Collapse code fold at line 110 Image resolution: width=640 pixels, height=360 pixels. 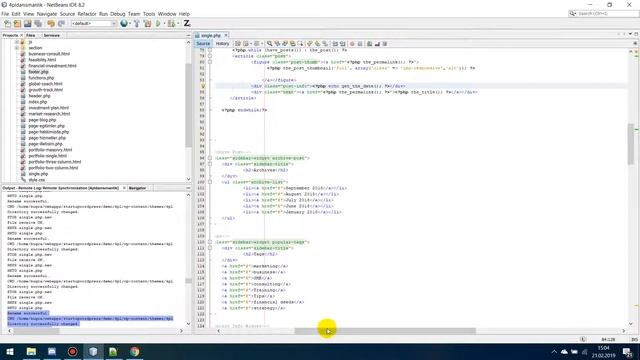click(210, 242)
